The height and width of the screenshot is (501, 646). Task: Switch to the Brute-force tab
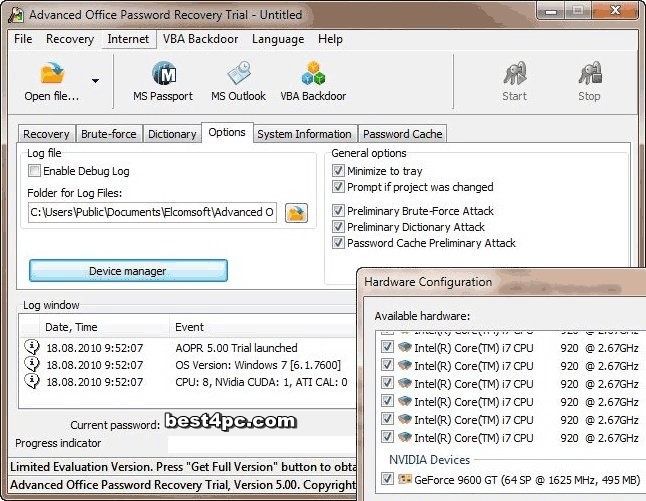pos(109,134)
